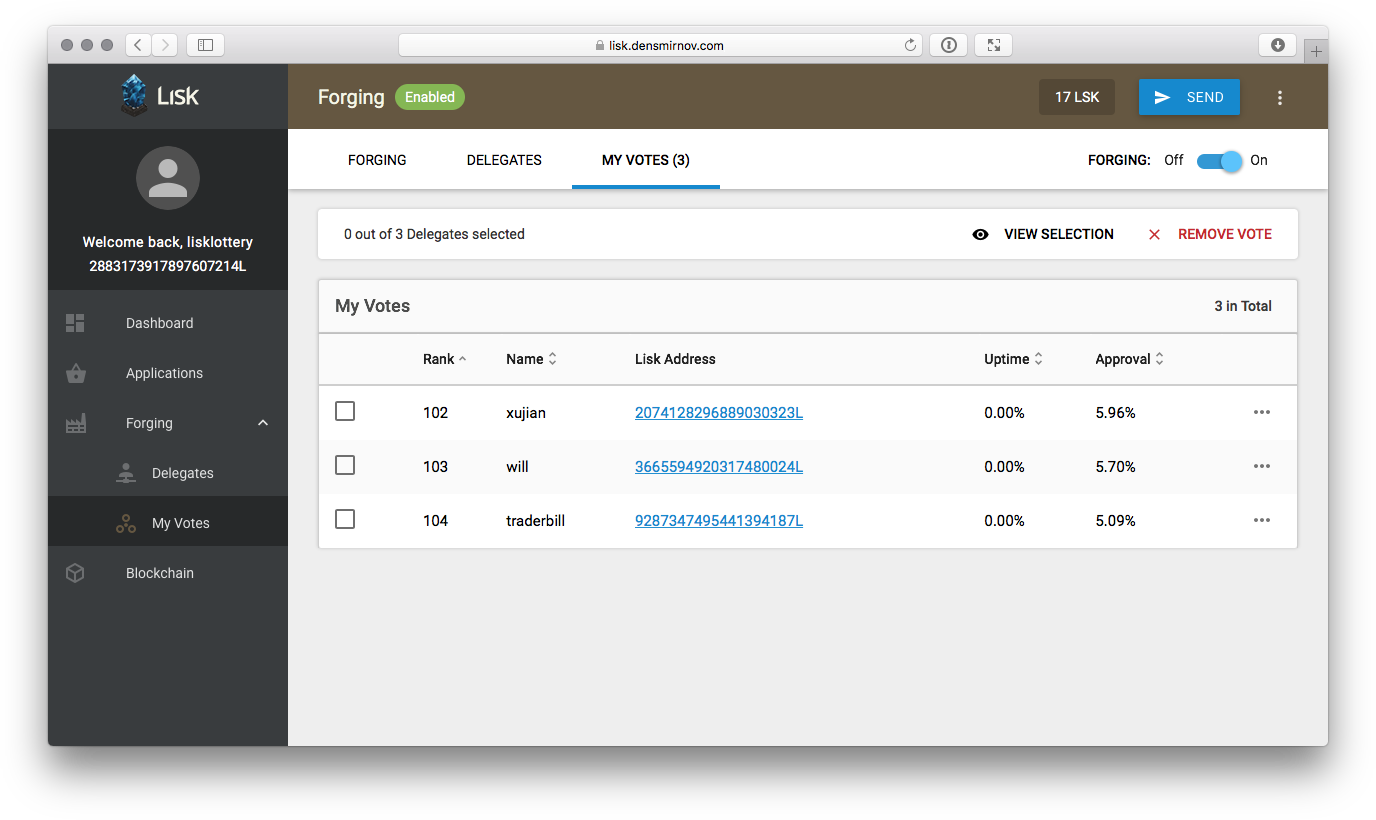Click the Dashboard grid icon

click(75, 323)
